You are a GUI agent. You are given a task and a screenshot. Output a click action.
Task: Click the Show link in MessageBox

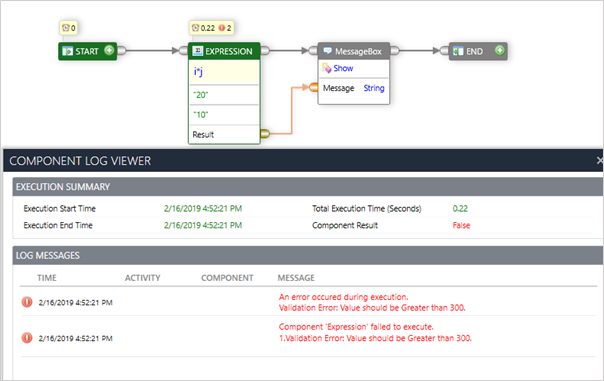pyautogui.click(x=343, y=68)
